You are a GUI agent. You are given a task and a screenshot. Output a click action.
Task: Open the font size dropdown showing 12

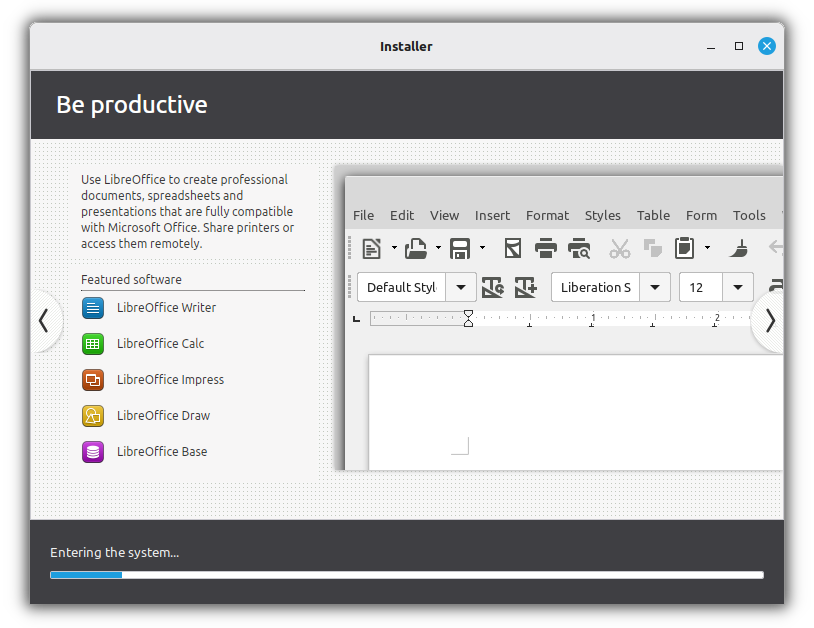point(737,287)
